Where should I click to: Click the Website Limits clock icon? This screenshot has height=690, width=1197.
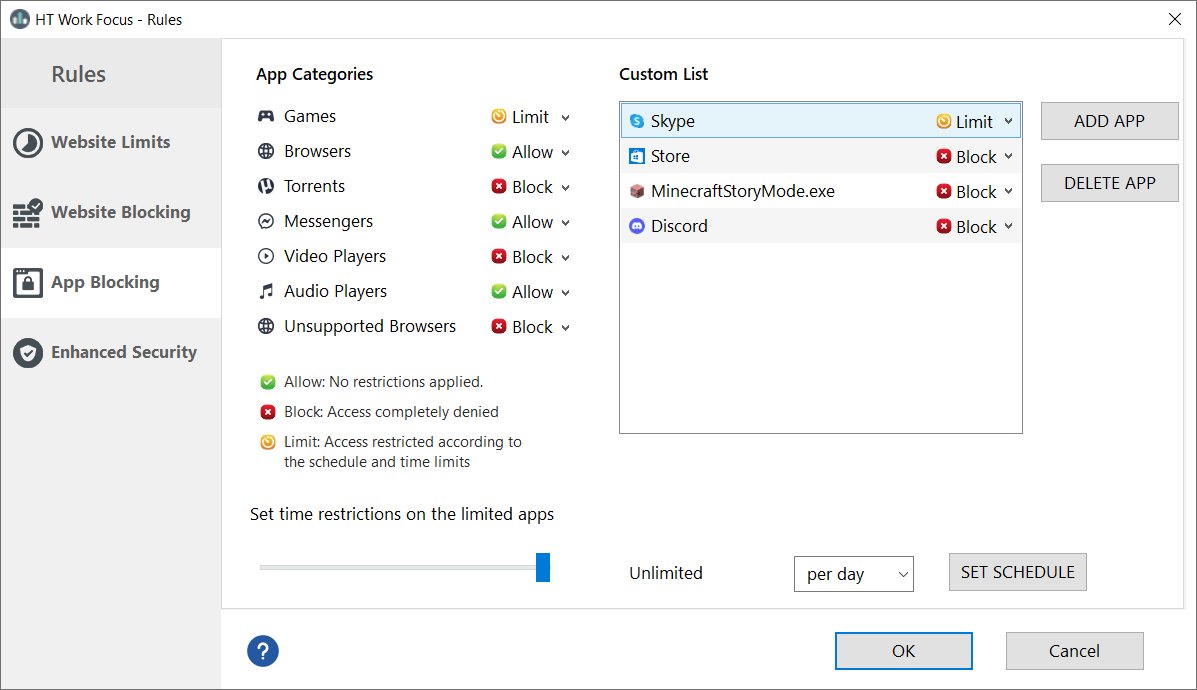tap(28, 143)
